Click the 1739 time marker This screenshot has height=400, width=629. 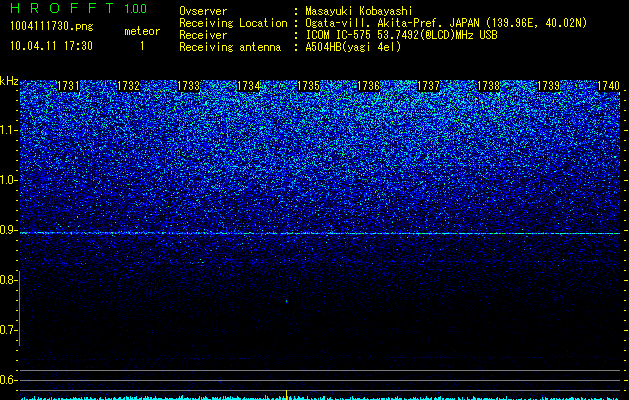548,86
